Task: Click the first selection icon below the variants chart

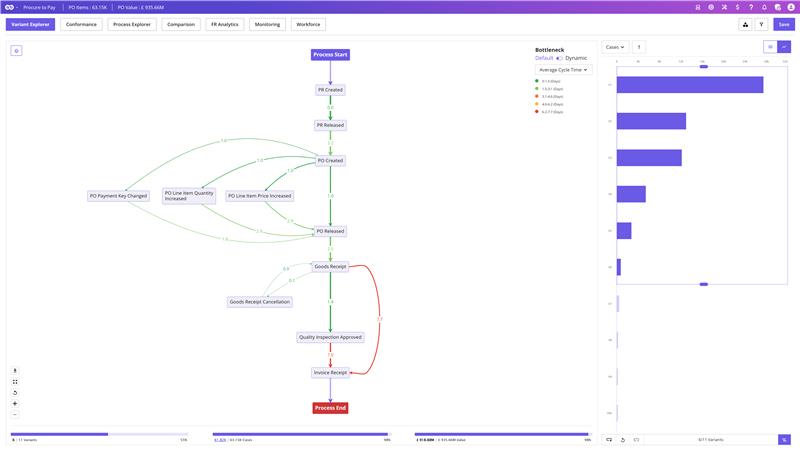Action: 609,439
